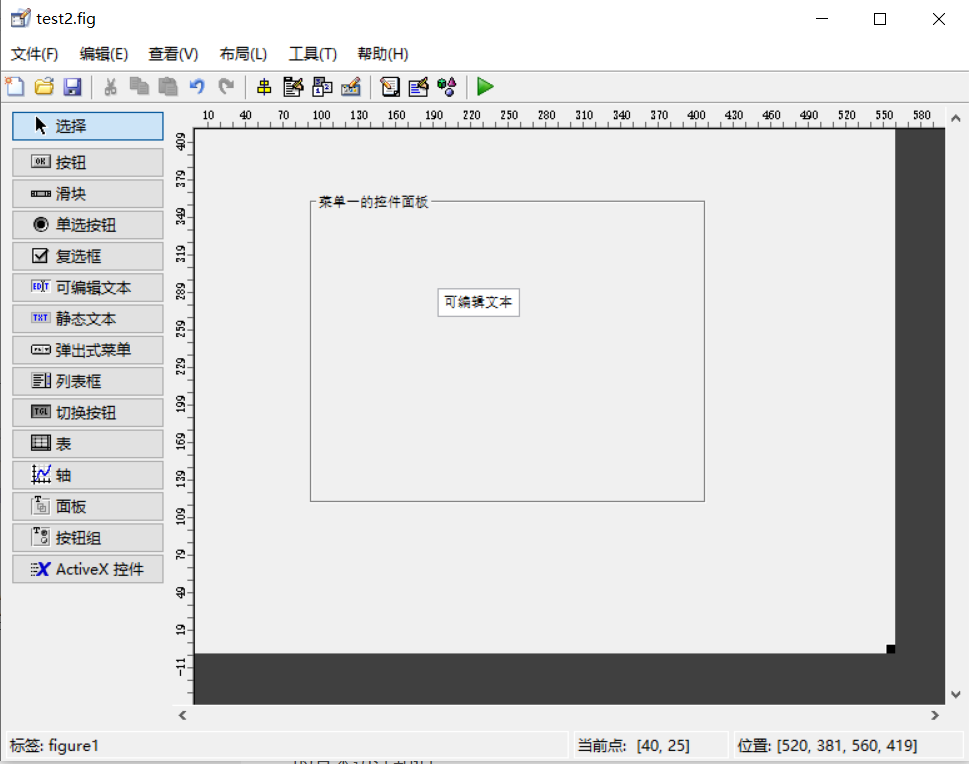Open the object browser icon
This screenshot has height=764, width=969.
pyautogui.click(x=446, y=87)
